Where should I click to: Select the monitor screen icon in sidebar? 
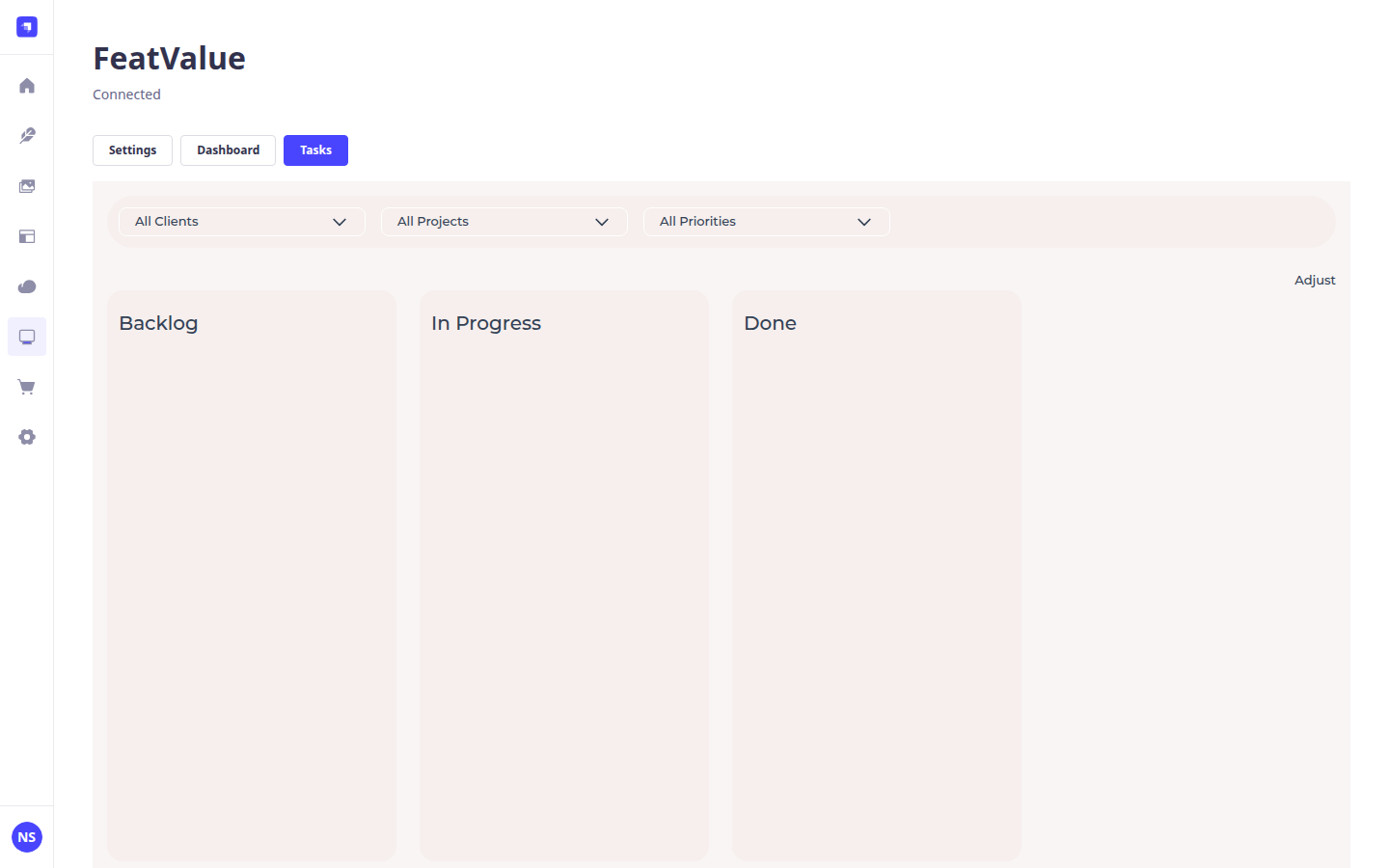pyautogui.click(x=27, y=337)
